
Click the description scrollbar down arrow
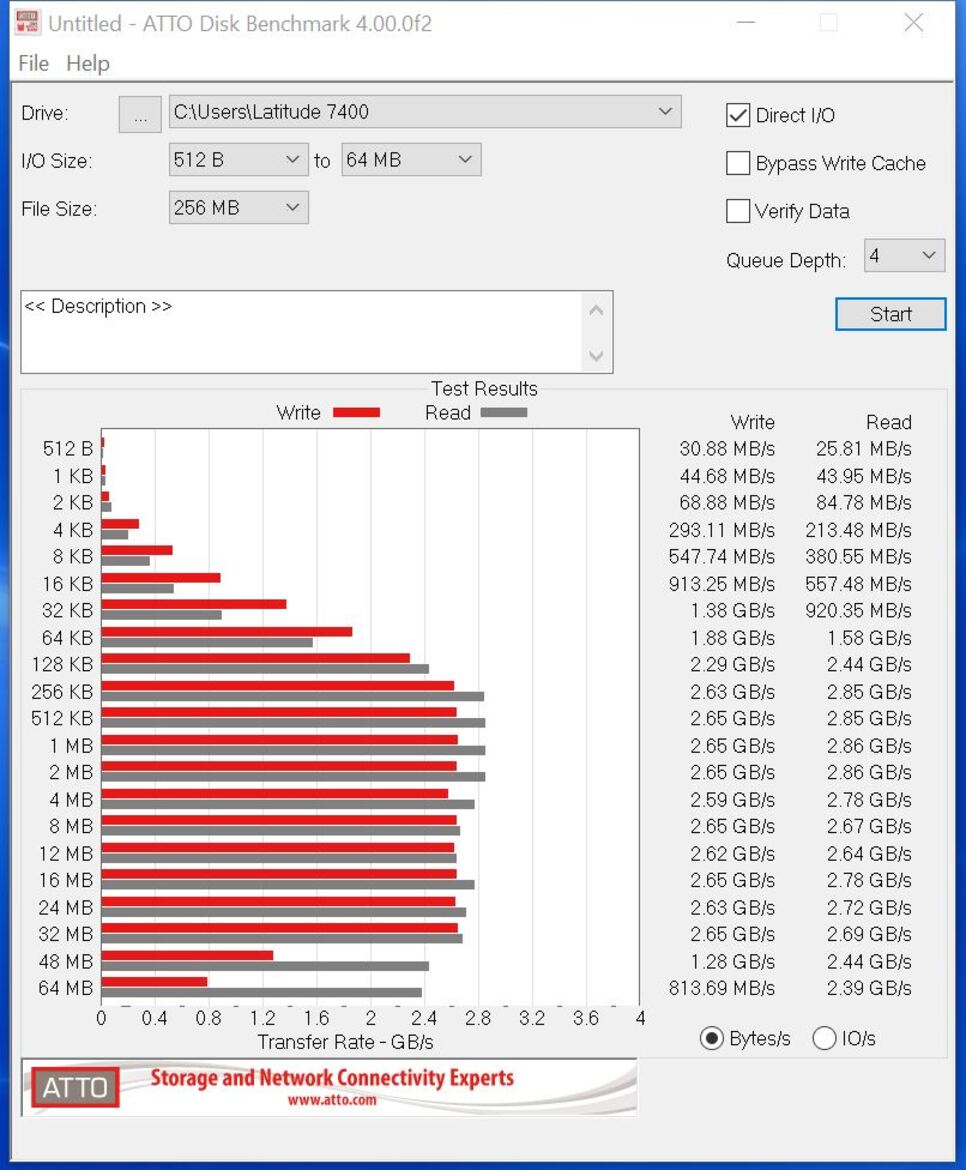pyautogui.click(x=596, y=356)
